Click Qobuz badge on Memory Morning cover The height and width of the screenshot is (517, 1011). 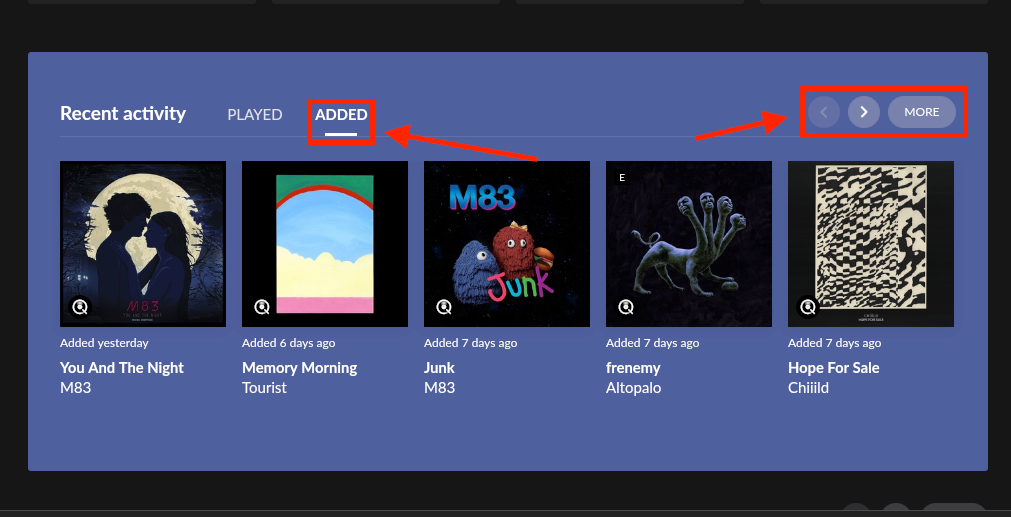(x=262, y=307)
